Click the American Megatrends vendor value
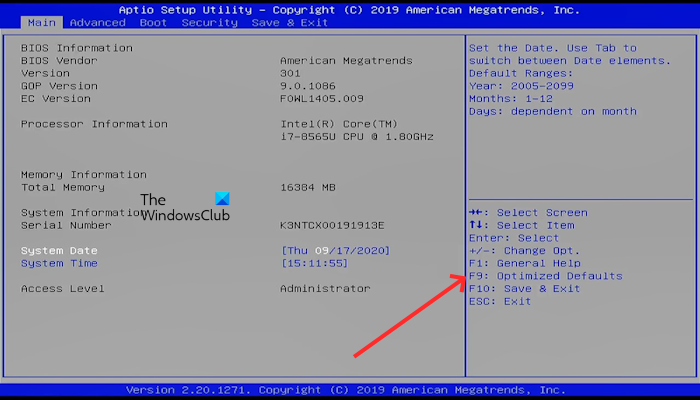This screenshot has height=400, width=700. click(346, 60)
